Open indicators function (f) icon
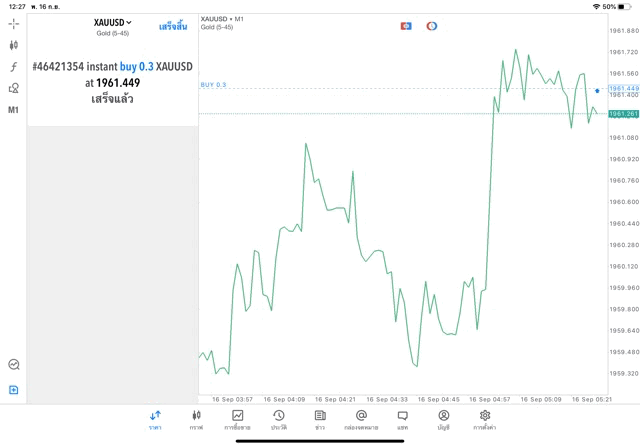This screenshot has width=640, height=447. (x=13, y=67)
